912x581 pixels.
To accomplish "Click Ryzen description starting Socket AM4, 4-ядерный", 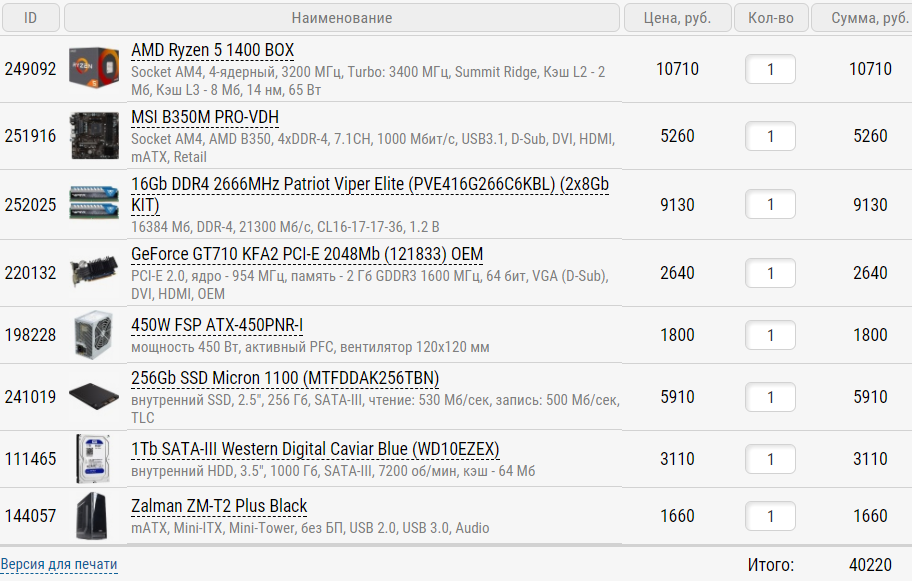I will click(368, 81).
